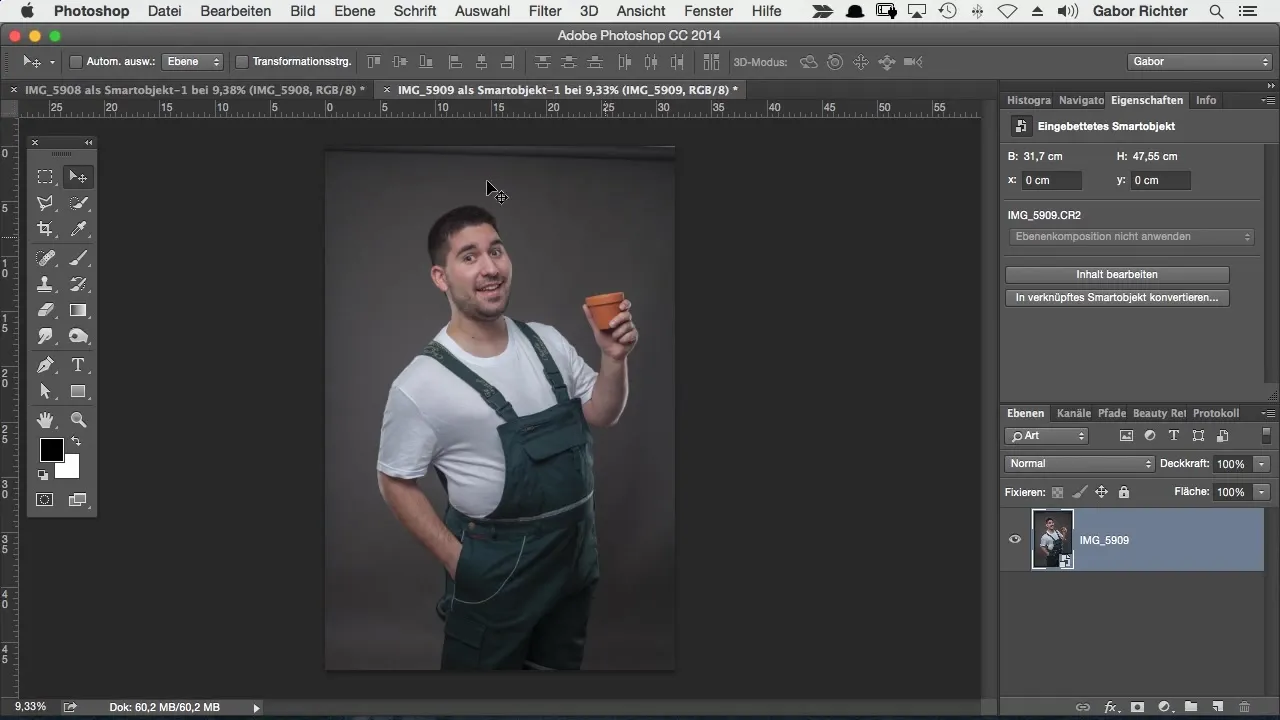This screenshot has height=720, width=1280.
Task: Click Inhalt bearbeiten button
Action: pyautogui.click(x=1117, y=274)
